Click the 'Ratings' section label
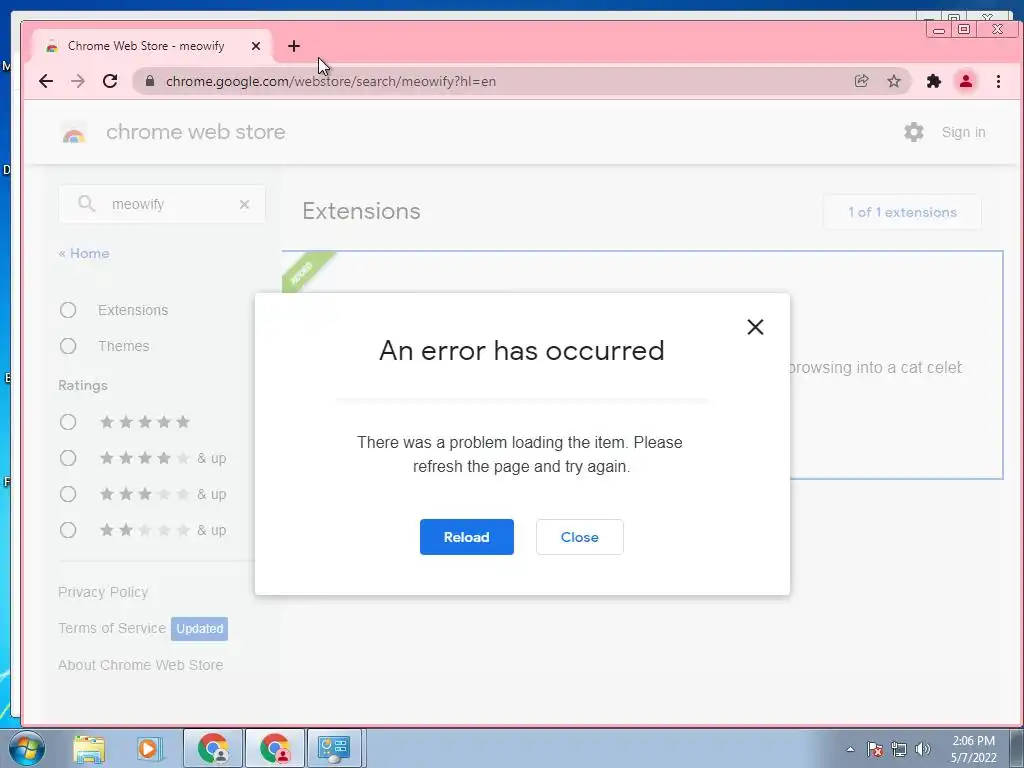Viewport: 1024px width, 768px height. pyautogui.click(x=83, y=385)
